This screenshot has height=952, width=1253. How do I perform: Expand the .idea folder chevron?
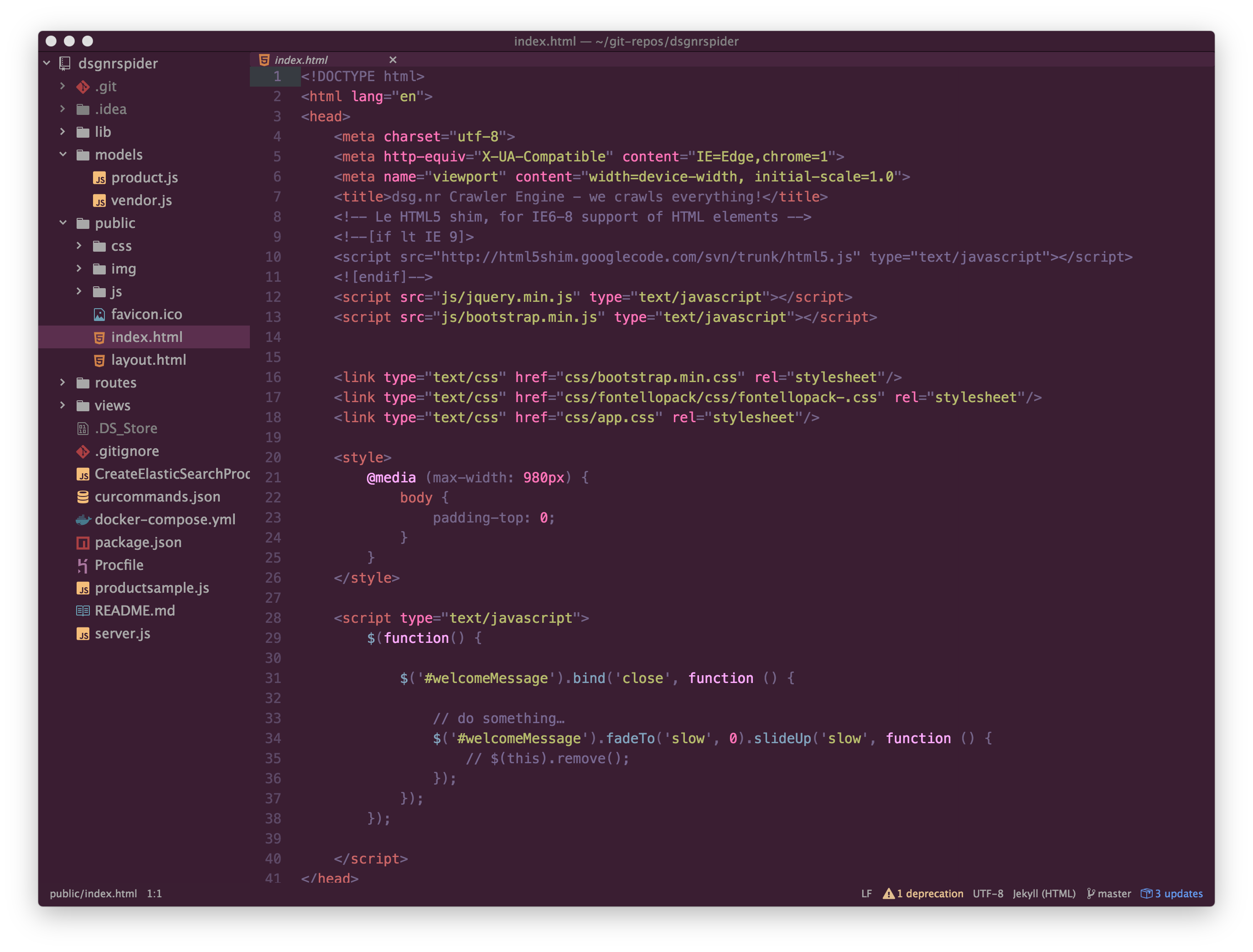(x=63, y=109)
